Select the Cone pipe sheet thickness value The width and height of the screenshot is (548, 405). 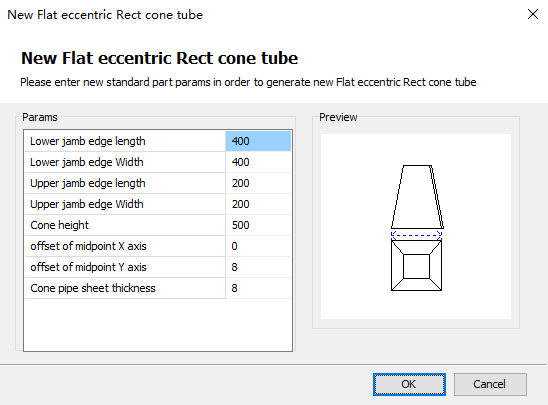(x=258, y=288)
